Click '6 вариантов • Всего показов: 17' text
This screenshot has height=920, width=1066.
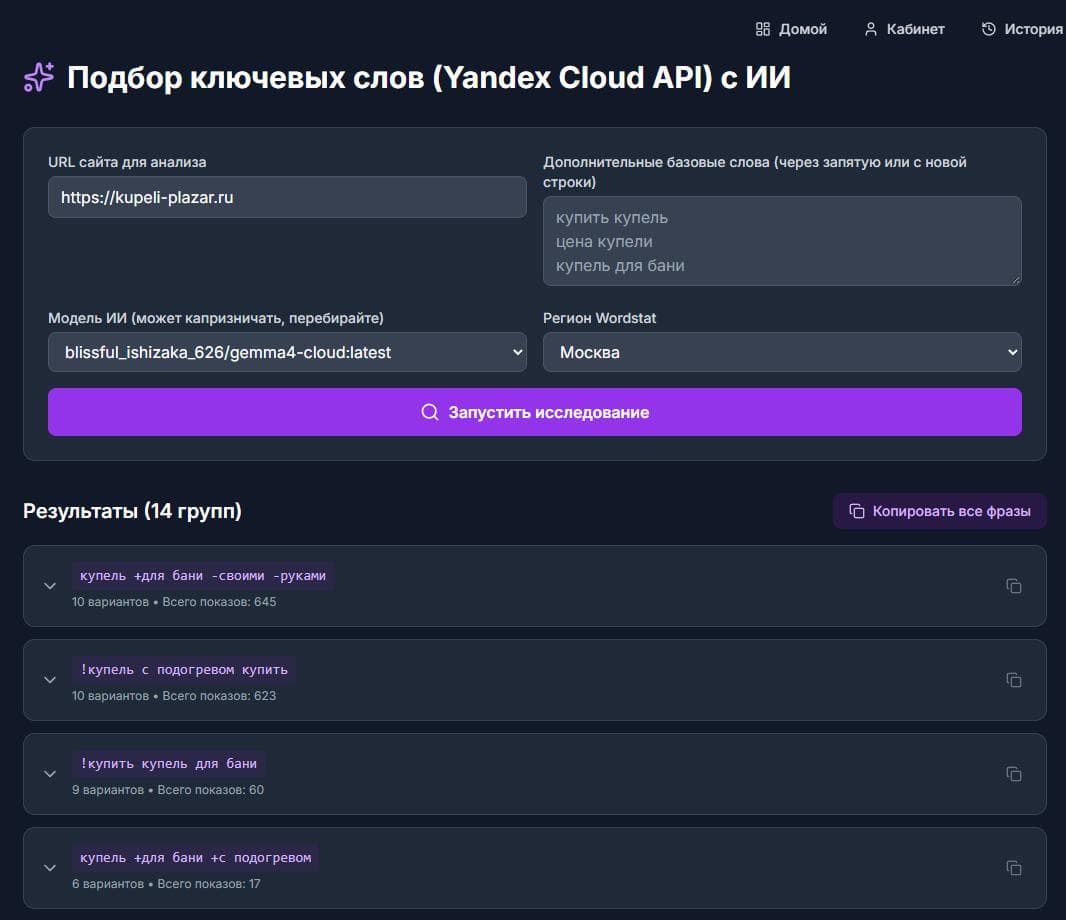(166, 883)
